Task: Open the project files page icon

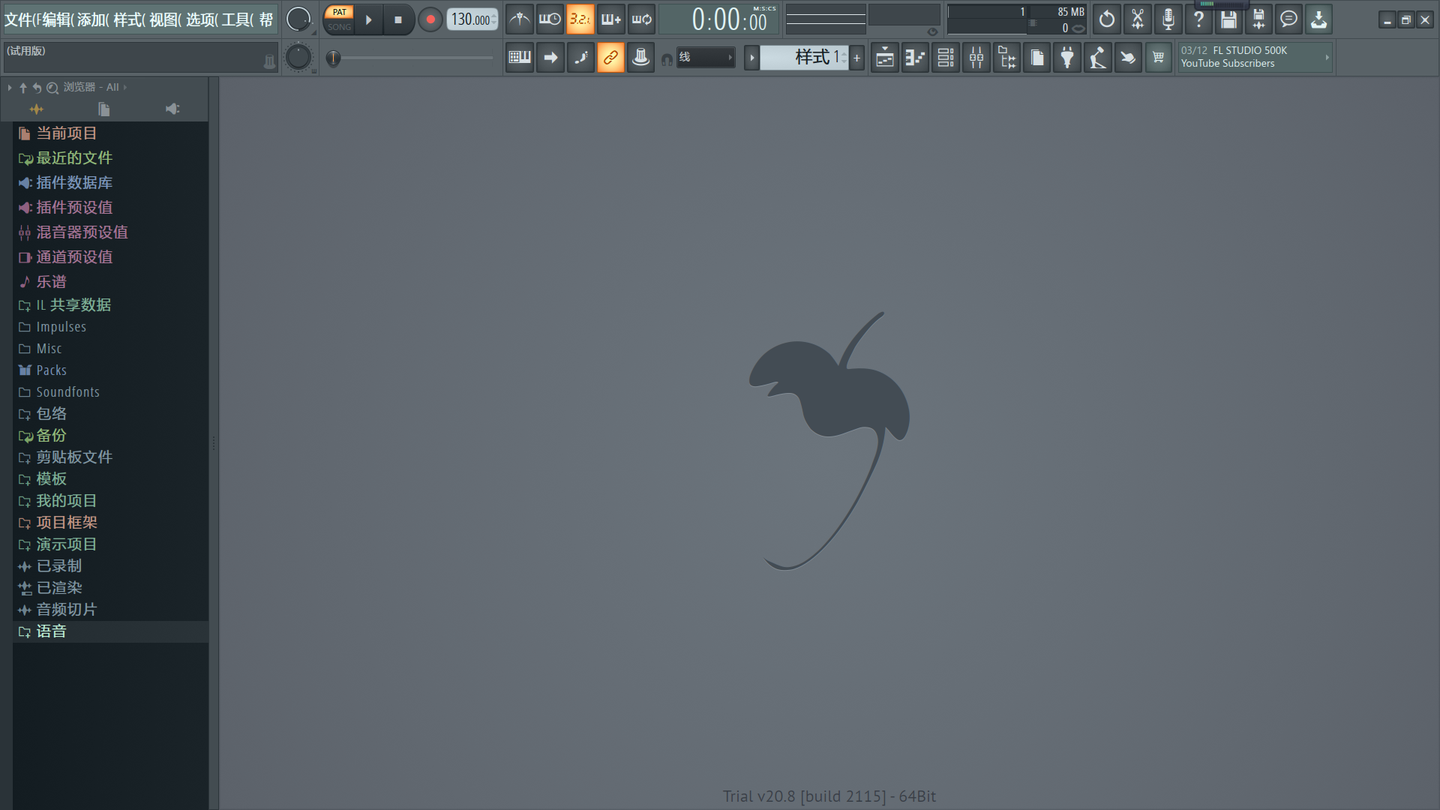Action: pyautogui.click(x=1037, y=57)
